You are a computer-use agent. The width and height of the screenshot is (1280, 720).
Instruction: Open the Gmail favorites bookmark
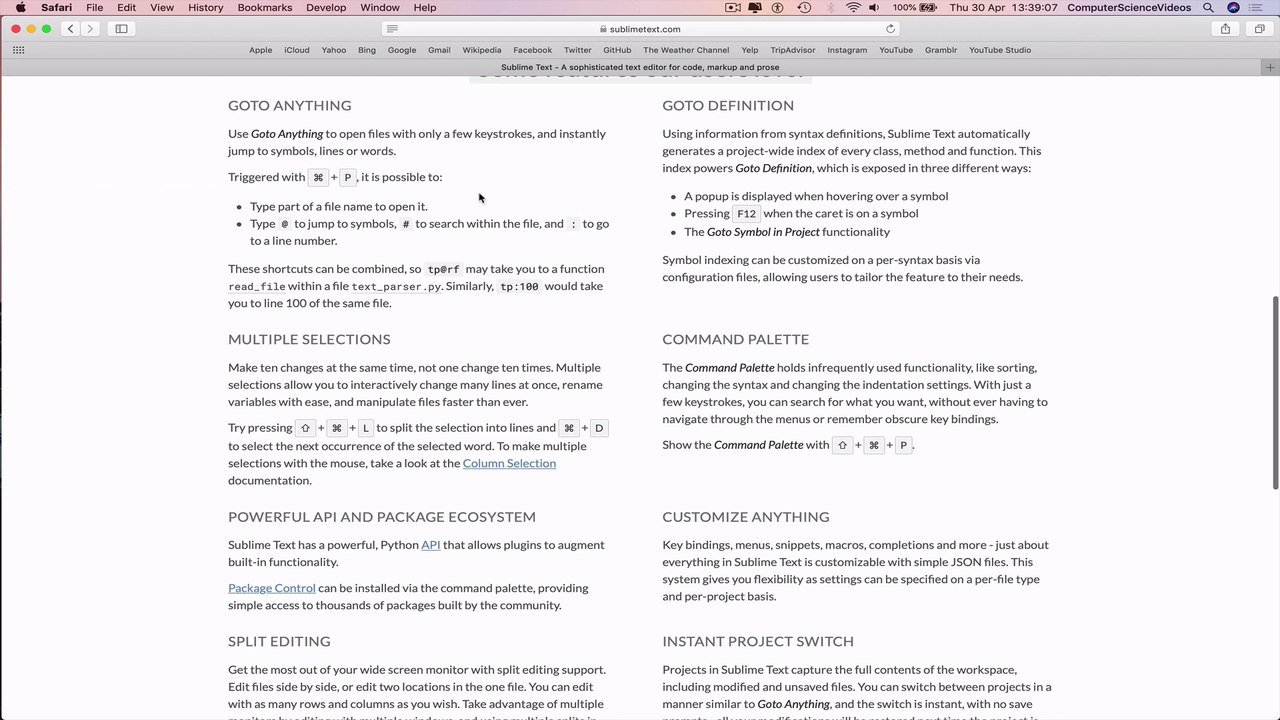pos(439,50)
